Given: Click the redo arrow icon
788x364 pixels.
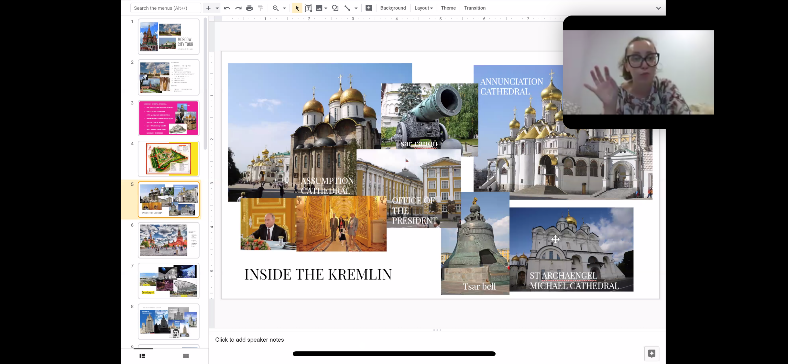Looking at the screenshot, I should [x=238, y=8].
